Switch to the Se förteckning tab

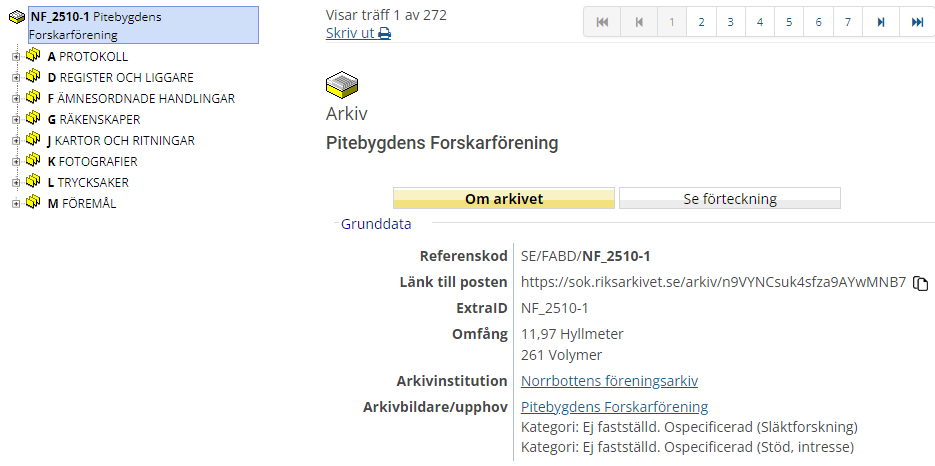point(729,199)
